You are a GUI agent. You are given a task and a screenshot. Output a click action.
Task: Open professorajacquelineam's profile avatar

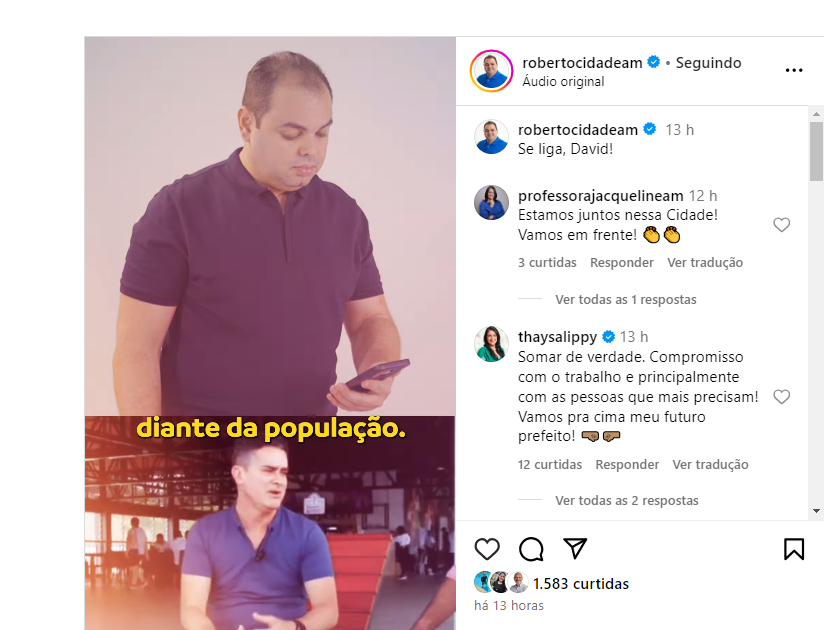pos(491,202)
